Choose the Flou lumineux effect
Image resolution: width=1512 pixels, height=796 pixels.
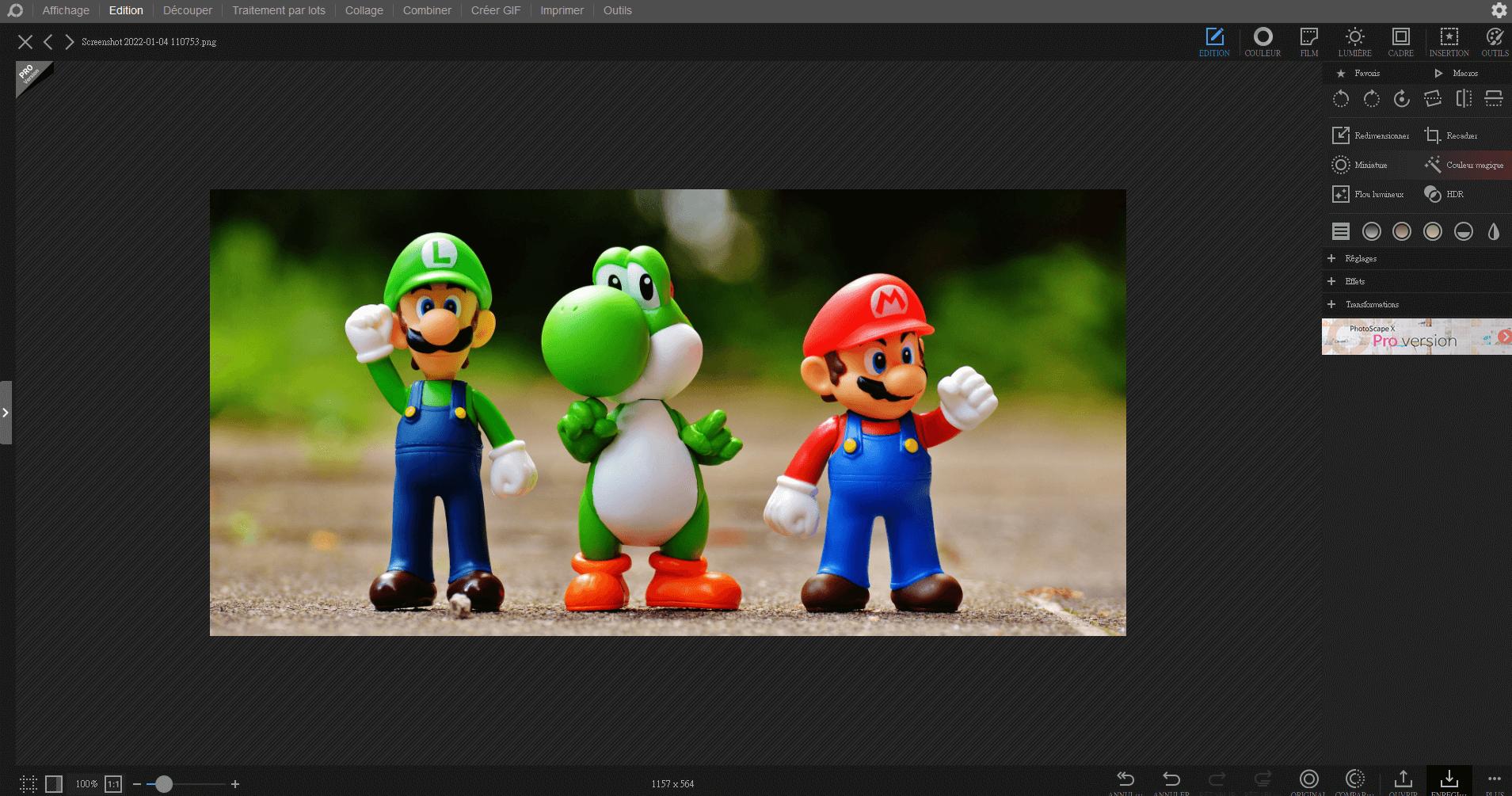pyautogui.click(x=1369, y=194)
